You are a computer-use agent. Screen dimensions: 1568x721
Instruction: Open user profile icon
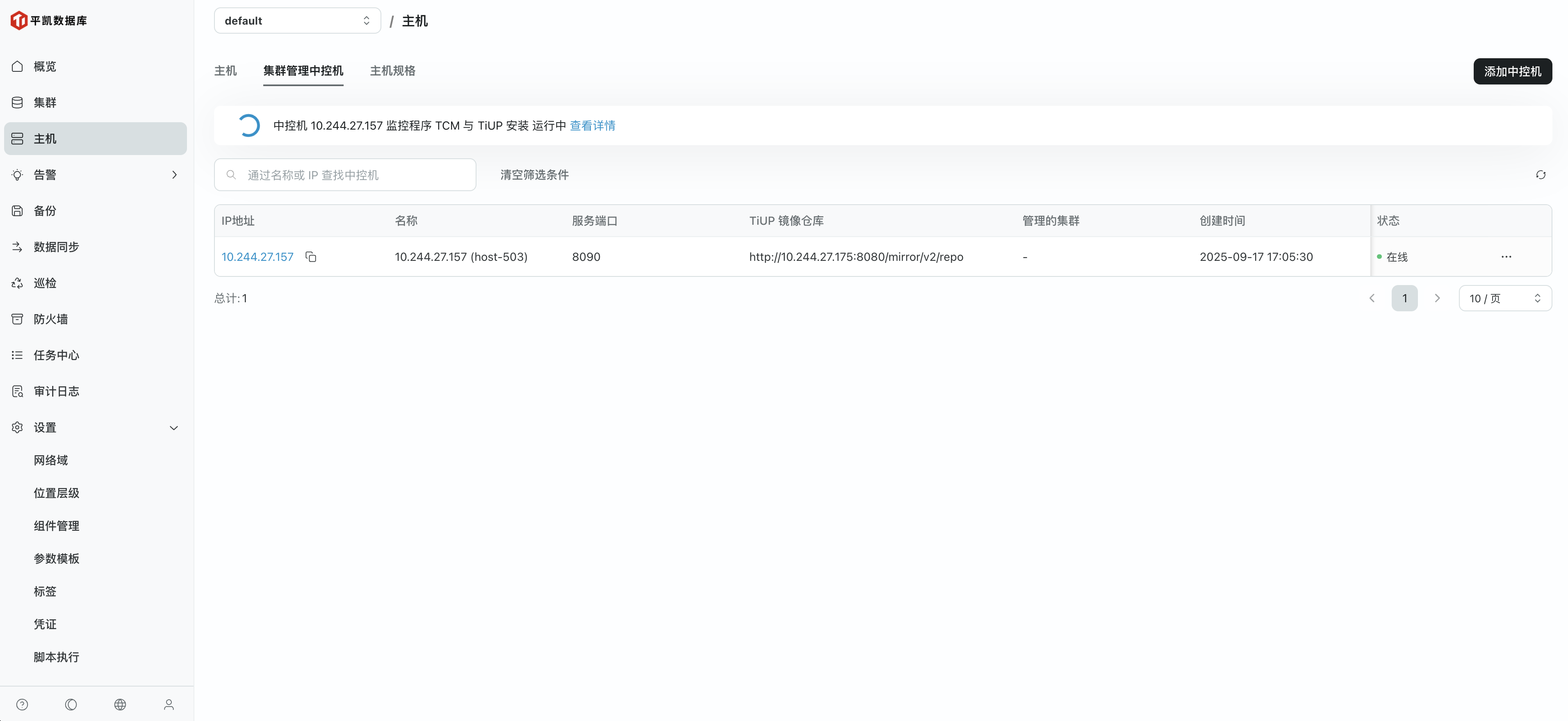click(169, 705)
